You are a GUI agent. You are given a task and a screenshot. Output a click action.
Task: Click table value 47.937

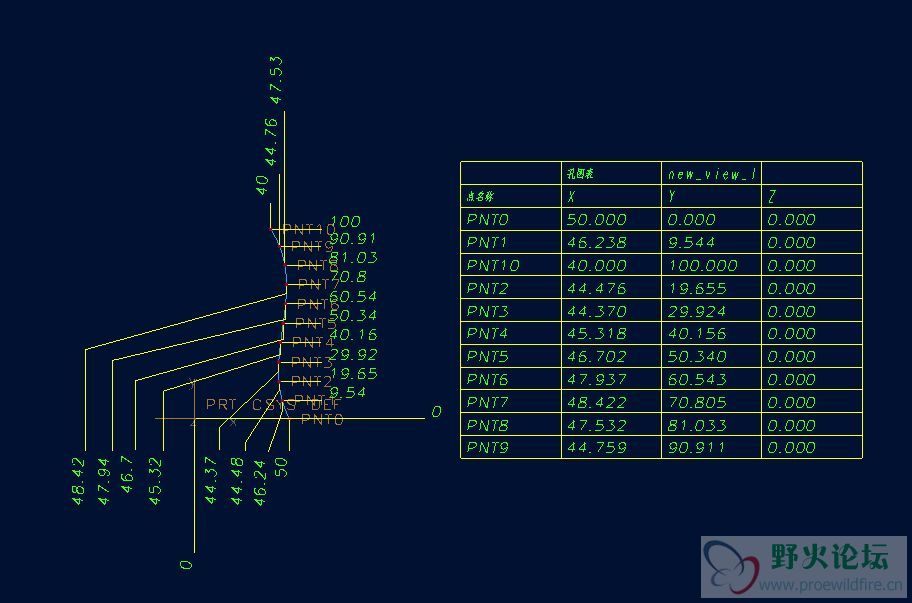pos(596,380)
